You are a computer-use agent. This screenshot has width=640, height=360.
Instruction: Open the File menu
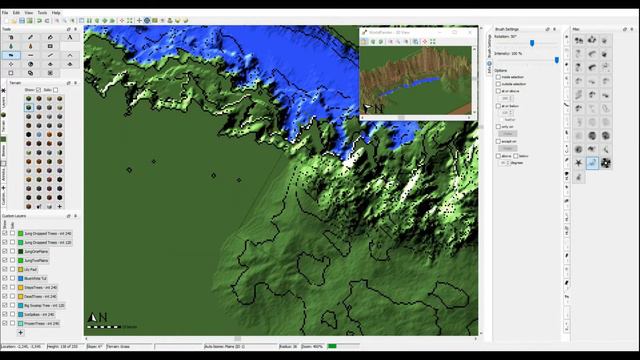(x=5, y=13)
